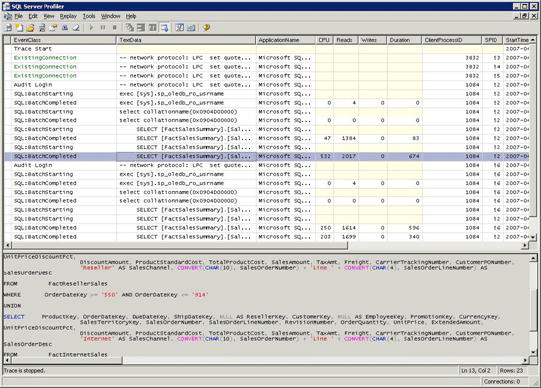
Task: Click the trace grid scroll-down arrow
Action: click(533, 237)
